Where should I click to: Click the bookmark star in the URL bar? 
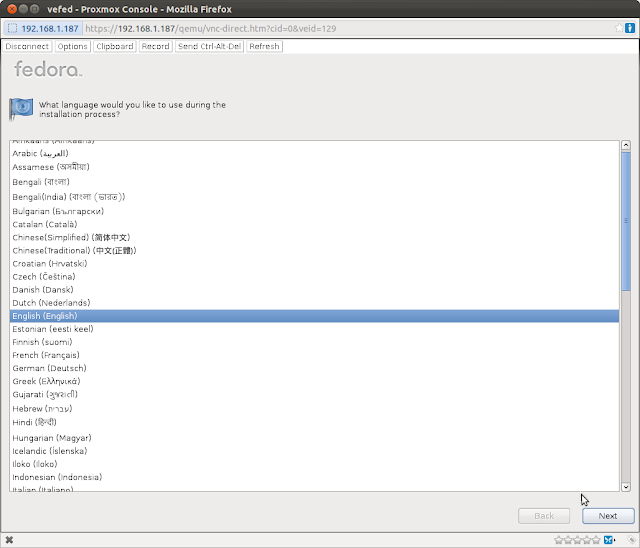tap(619, 28)
